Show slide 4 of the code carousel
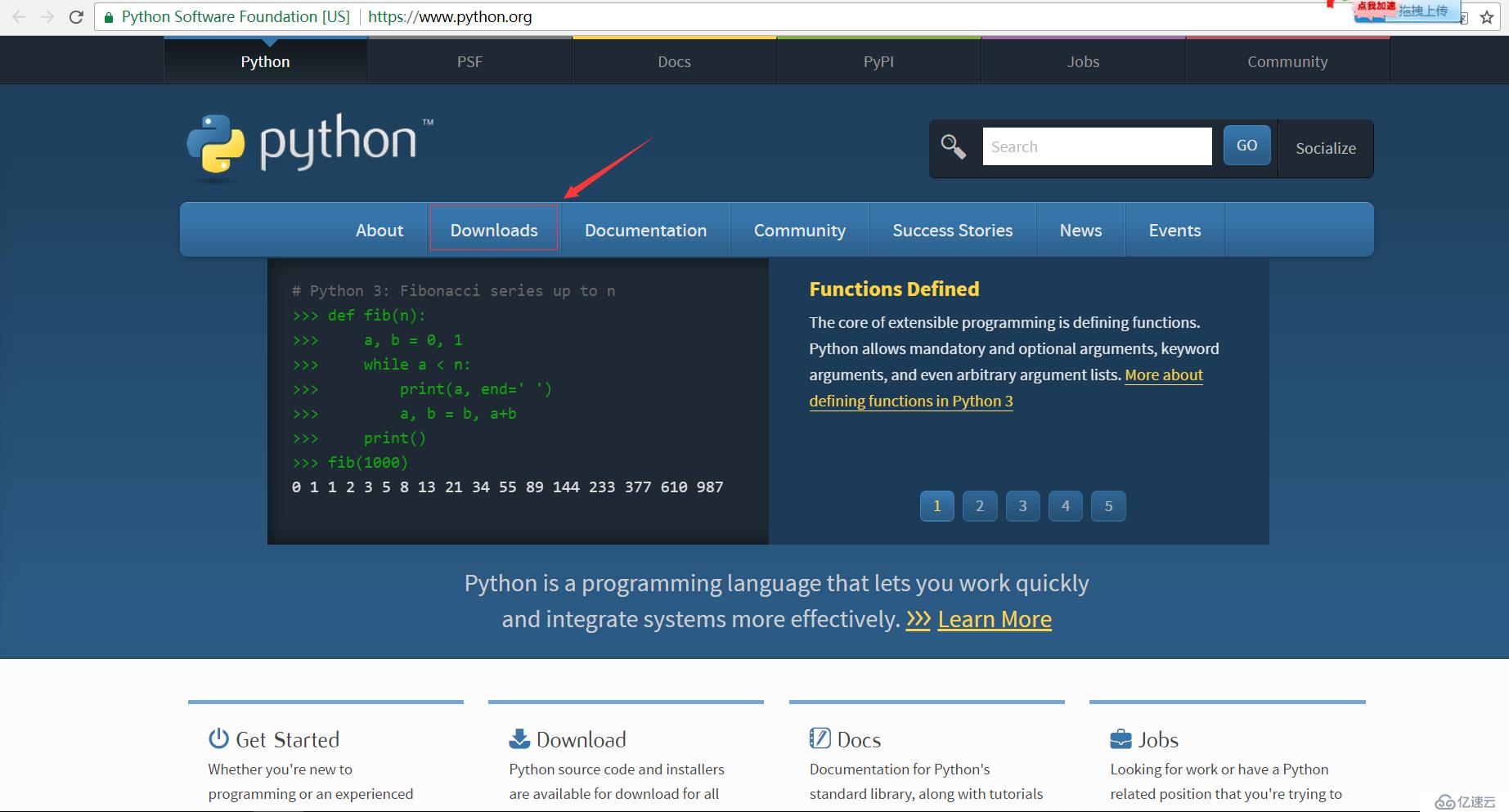This screenshot has width=1509, height=812. 1066,505
